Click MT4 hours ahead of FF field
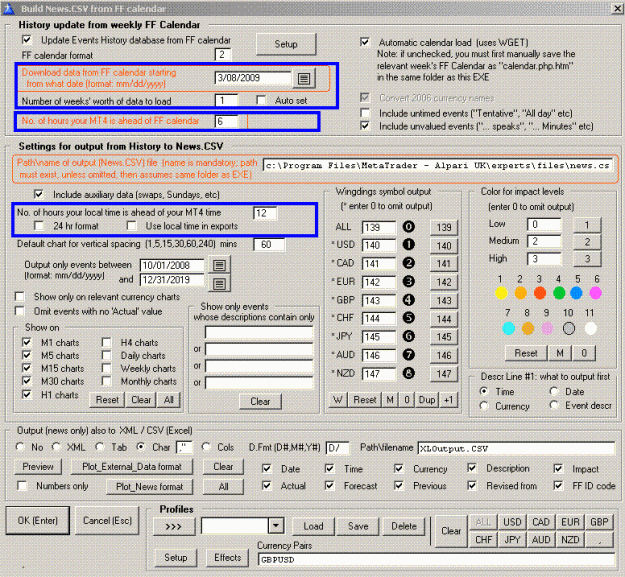The image size is (625, 577). pyautogui.click(x=226, y=121)
